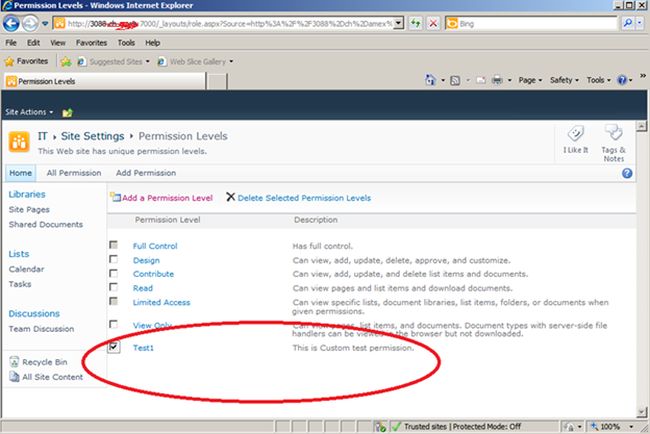Image resolution: width=650 pixels, height=434 pixels.
Task: Click the Add a Permission Level icon
Action: coord(115,197)
